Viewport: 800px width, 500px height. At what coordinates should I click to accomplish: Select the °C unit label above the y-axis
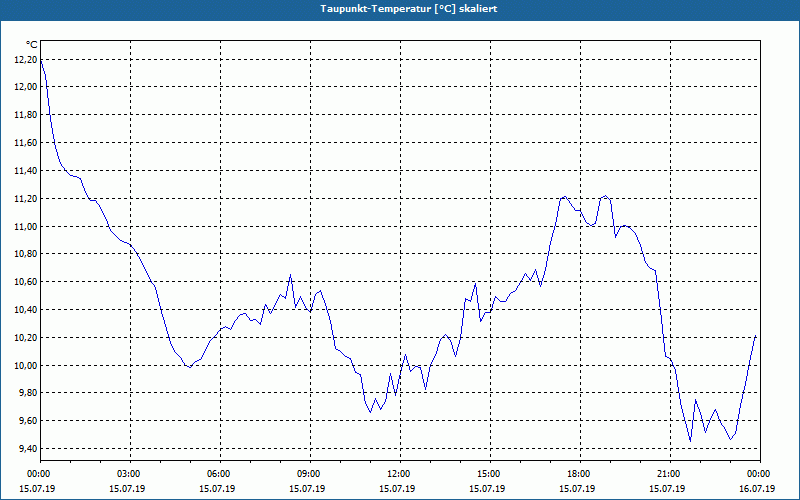point(32,45)
